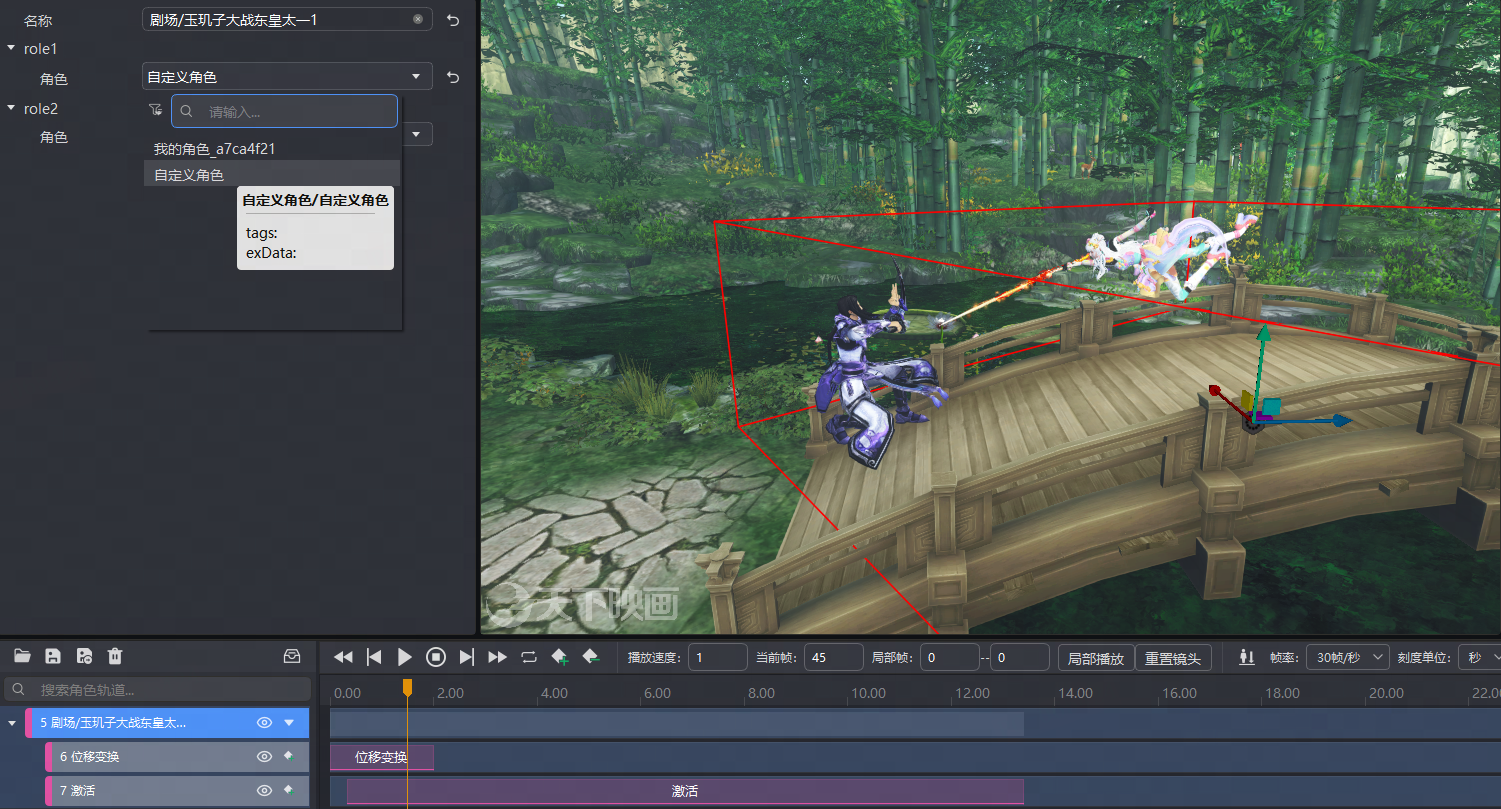Collapse the role2 section
The image size is (1501, 809).
[11, 108]
